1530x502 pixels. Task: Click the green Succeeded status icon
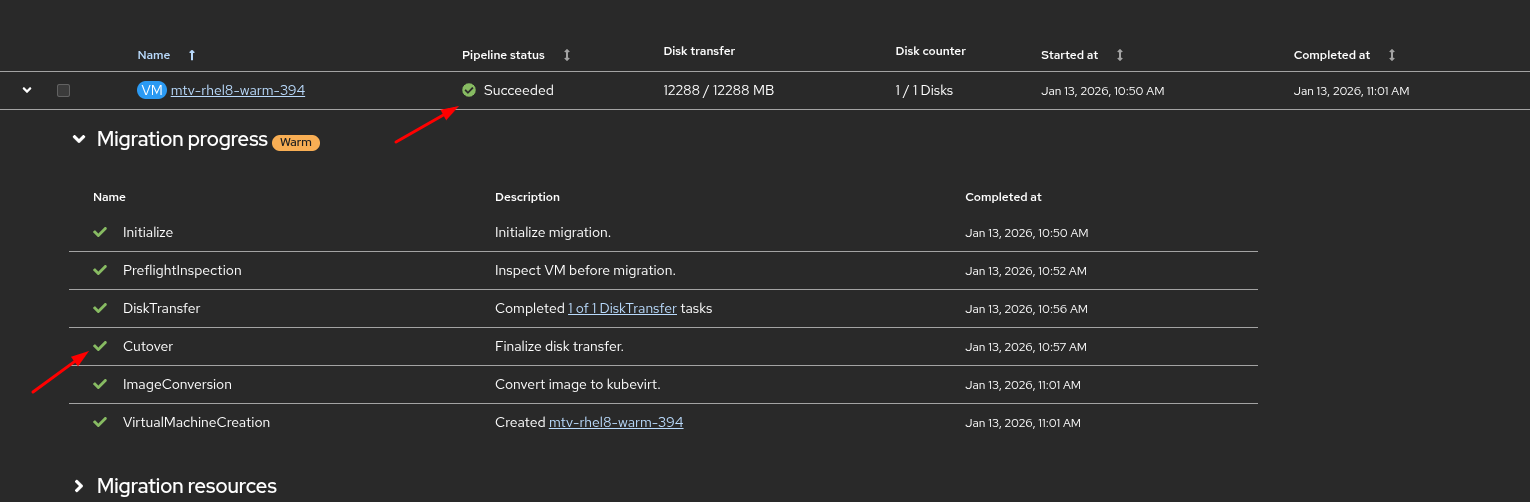(x=469, y=90)
